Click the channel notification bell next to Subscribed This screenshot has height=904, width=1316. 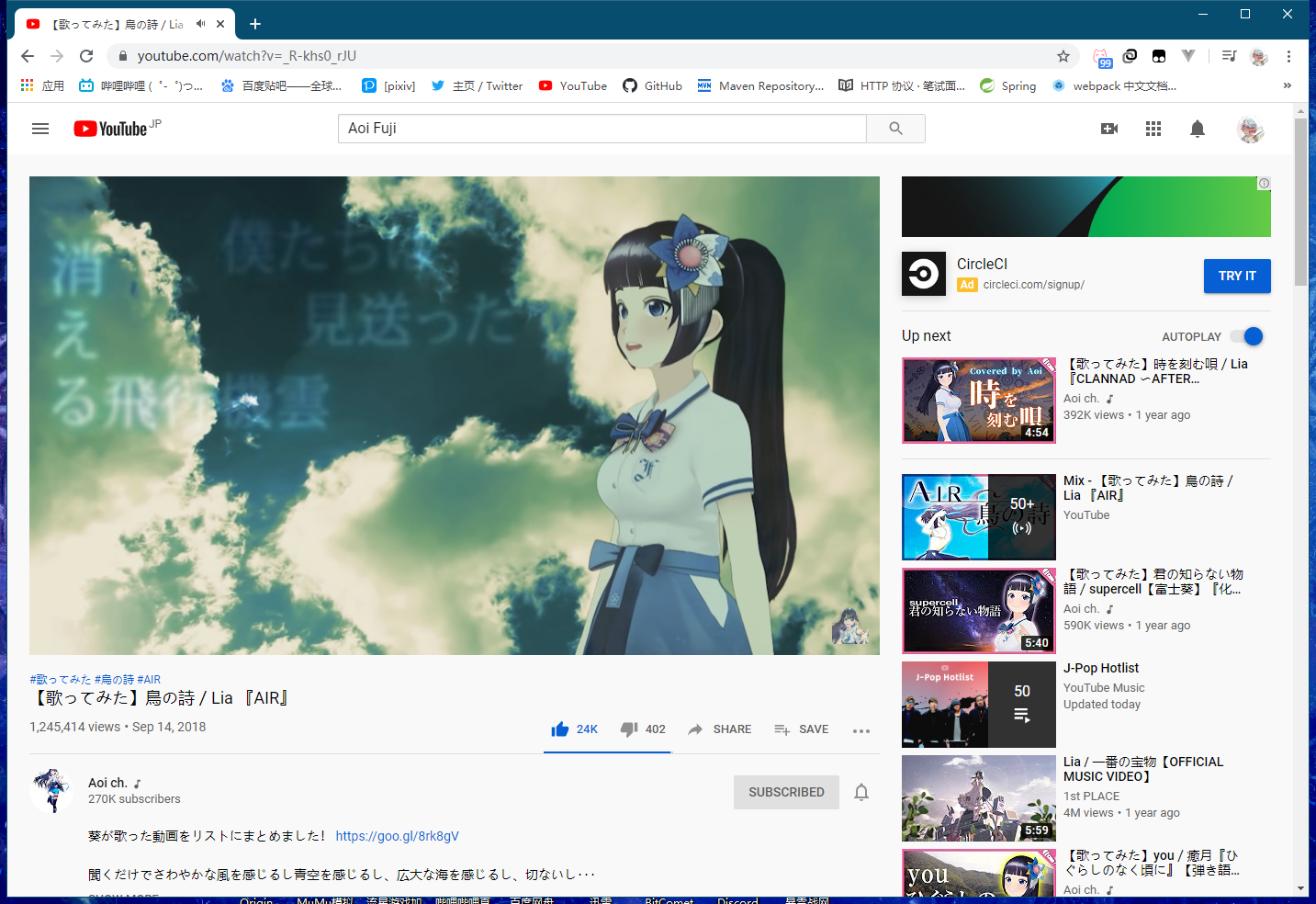(861, 792)
